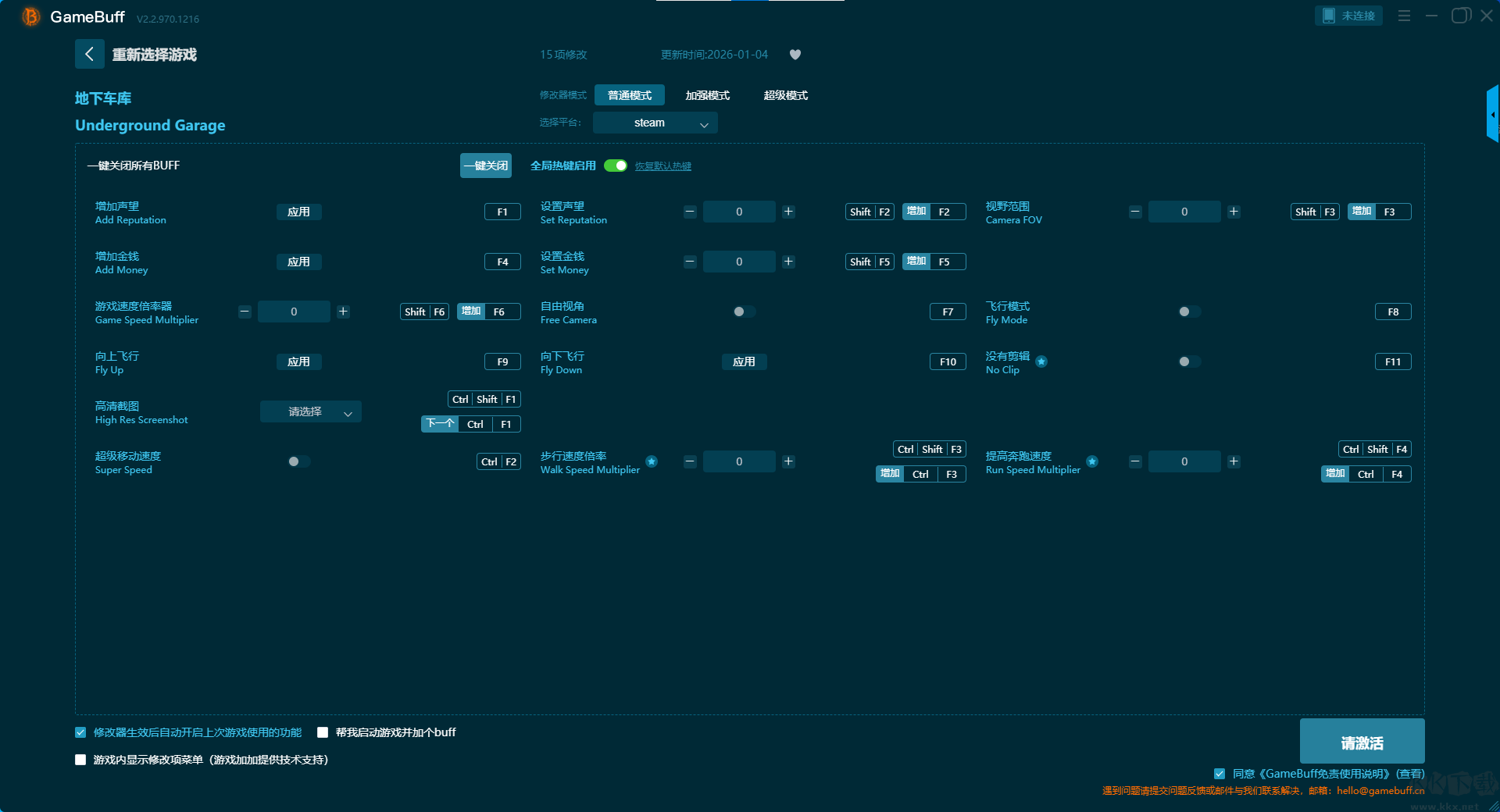Image resolution: width=1500 pixels, height=812 pixels.
Task: Open the steam platform dropdown
Action: click(x=655, y=123)
